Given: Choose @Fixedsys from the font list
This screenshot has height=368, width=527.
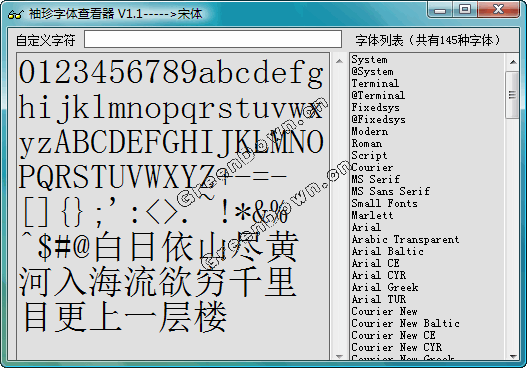Looking at the screenshot, I should (378, 119).
